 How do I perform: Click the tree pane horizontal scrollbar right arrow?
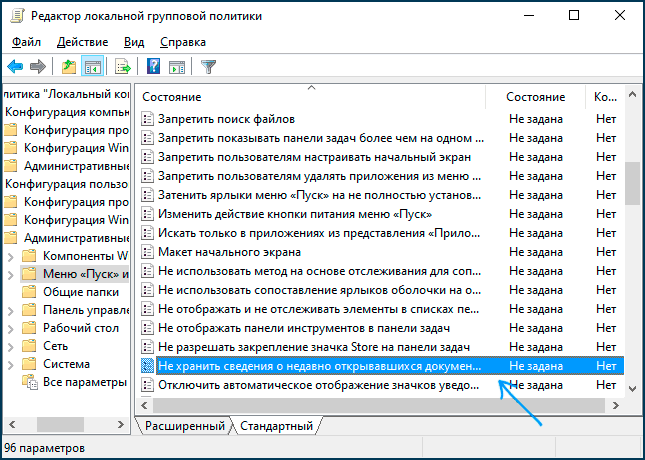(121, 424)
